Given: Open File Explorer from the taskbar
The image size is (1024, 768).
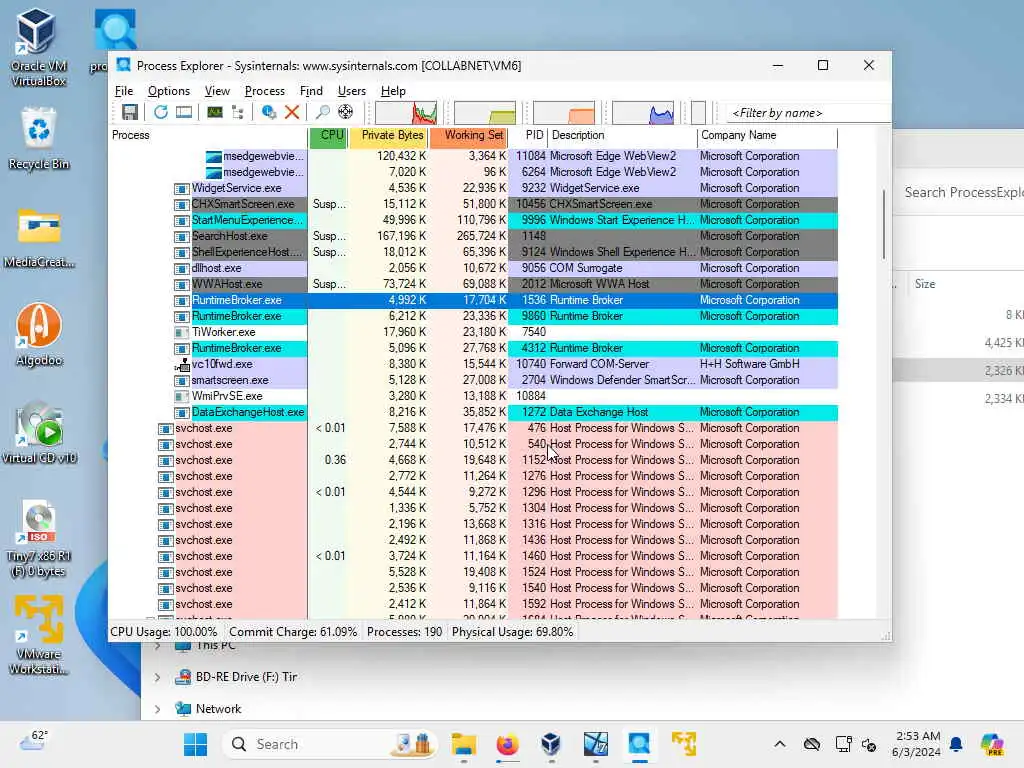Looking at the screenshot, I should (x=464, y=744).
